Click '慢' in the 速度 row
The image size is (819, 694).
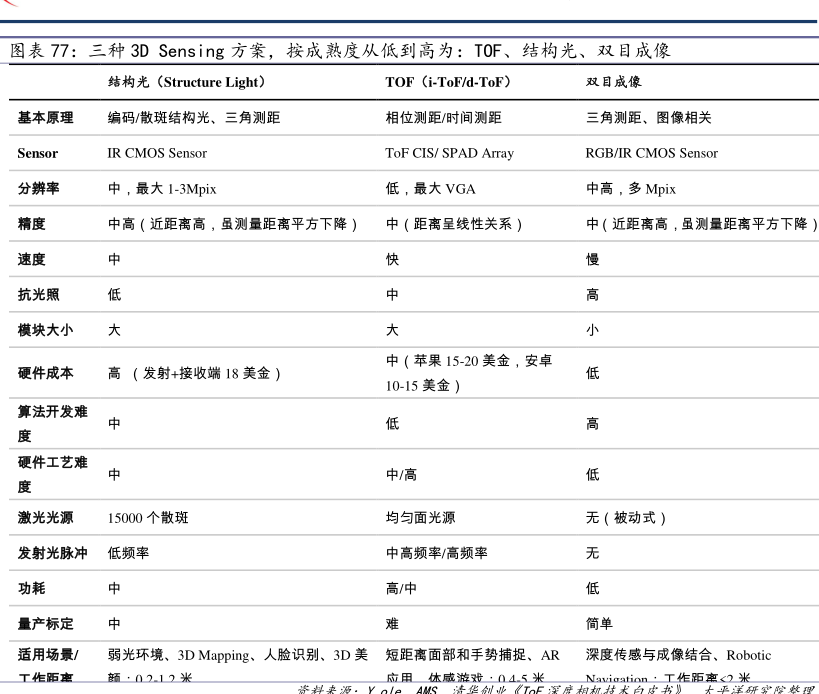[592, 259]
